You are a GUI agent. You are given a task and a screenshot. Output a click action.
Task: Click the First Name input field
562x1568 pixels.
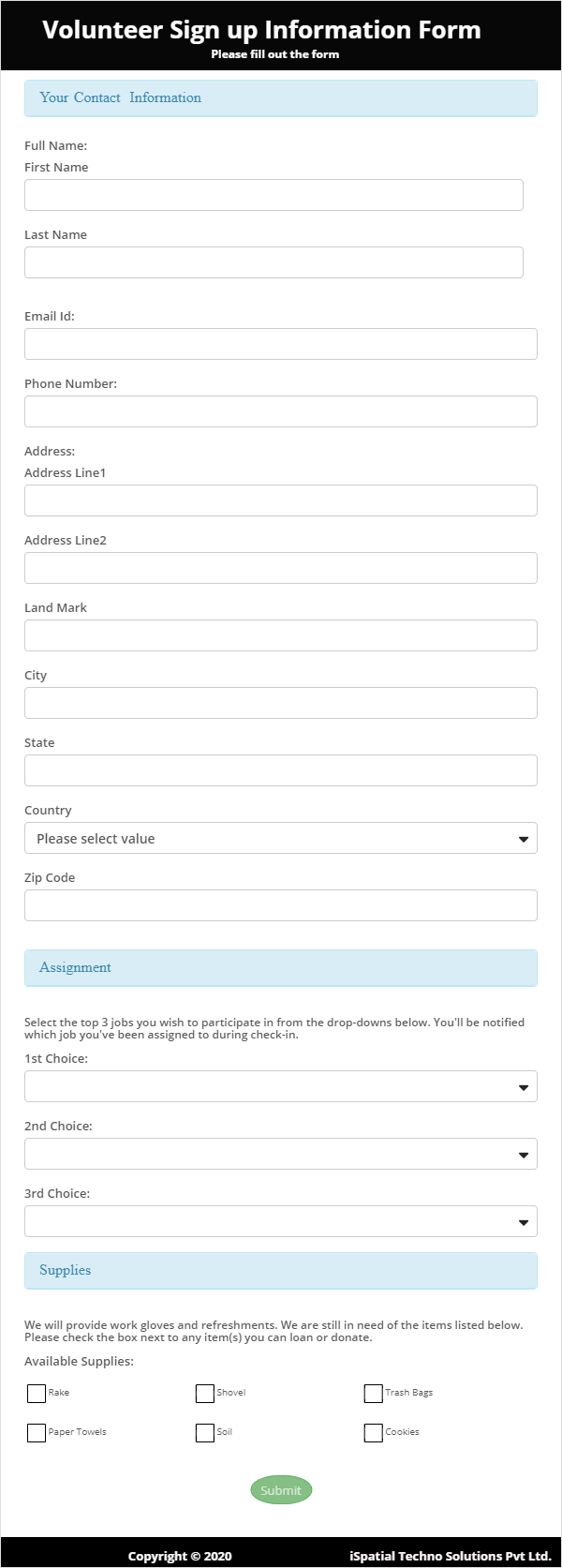pyautogui.click(x=274, y=195)
